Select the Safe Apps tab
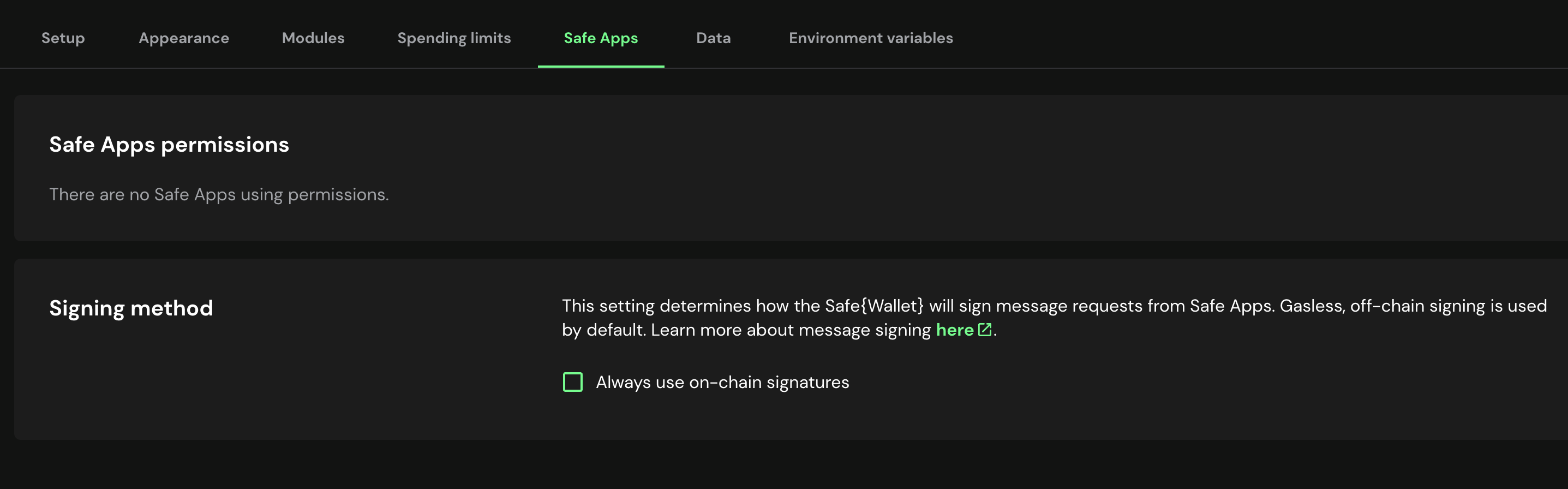 [x=600, y=38]
